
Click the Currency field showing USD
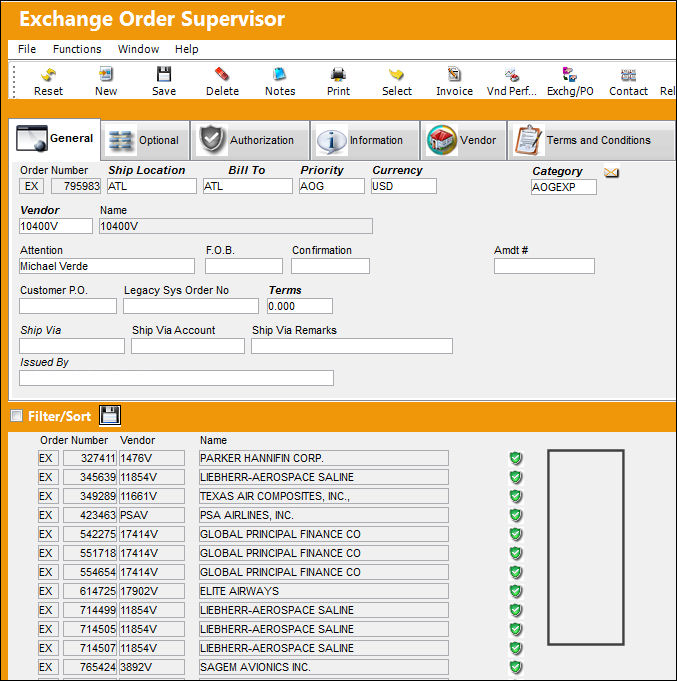tap(403, 186)
